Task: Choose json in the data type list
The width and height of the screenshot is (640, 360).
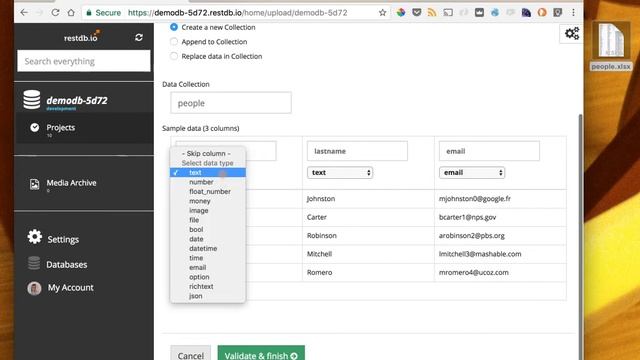Action: click(208, 296)
